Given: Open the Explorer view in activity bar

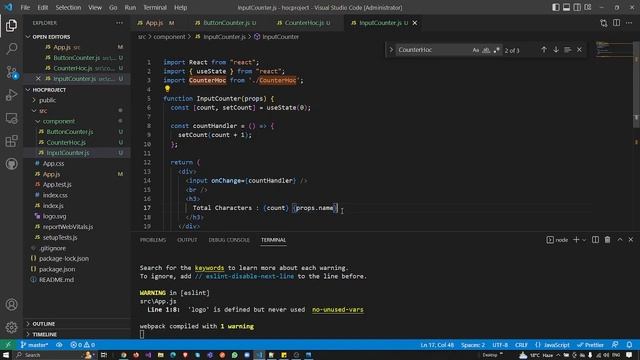Looking at the screenshot, I should point(11,25).
